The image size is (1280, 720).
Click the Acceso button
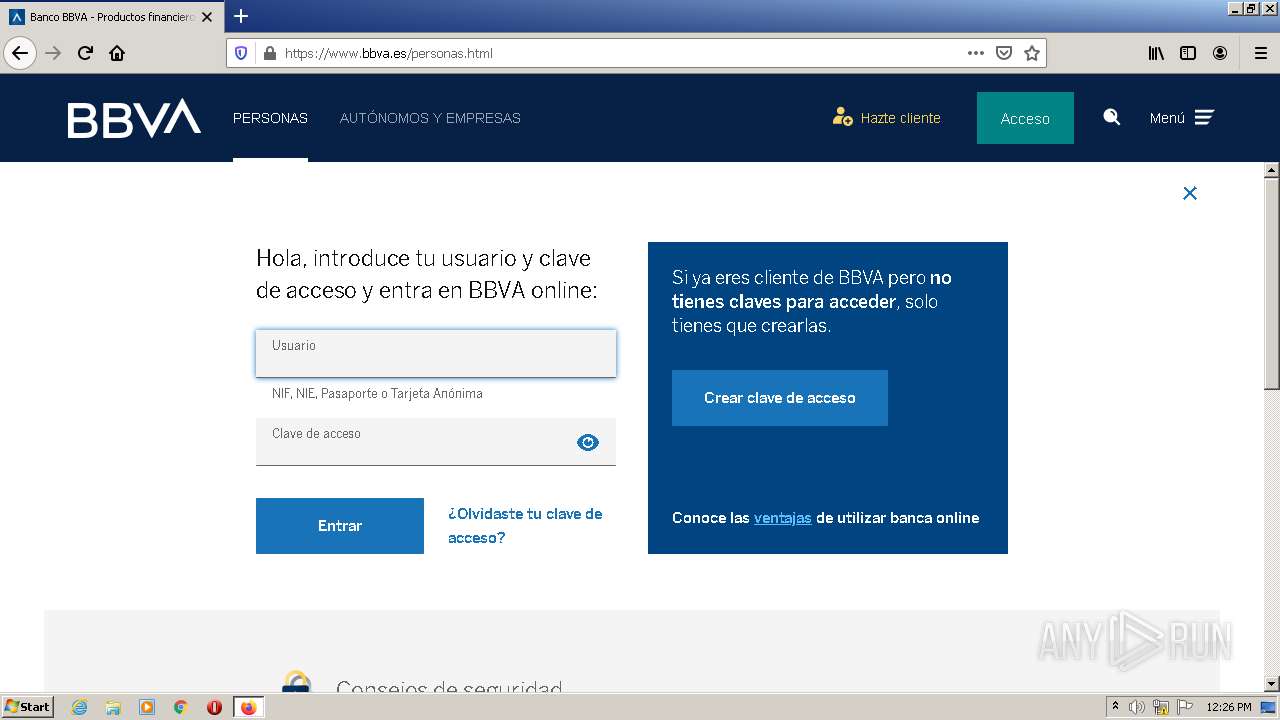point(1025,118)
